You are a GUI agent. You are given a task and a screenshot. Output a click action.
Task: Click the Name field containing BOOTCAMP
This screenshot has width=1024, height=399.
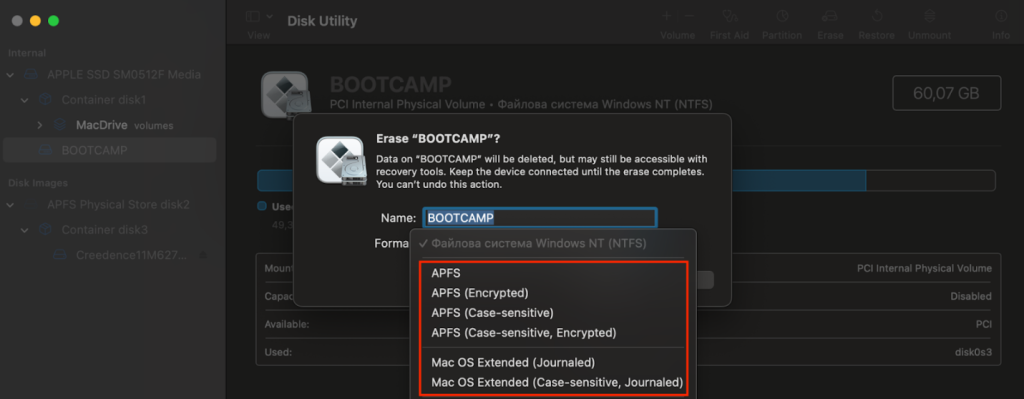click(539, 217)
